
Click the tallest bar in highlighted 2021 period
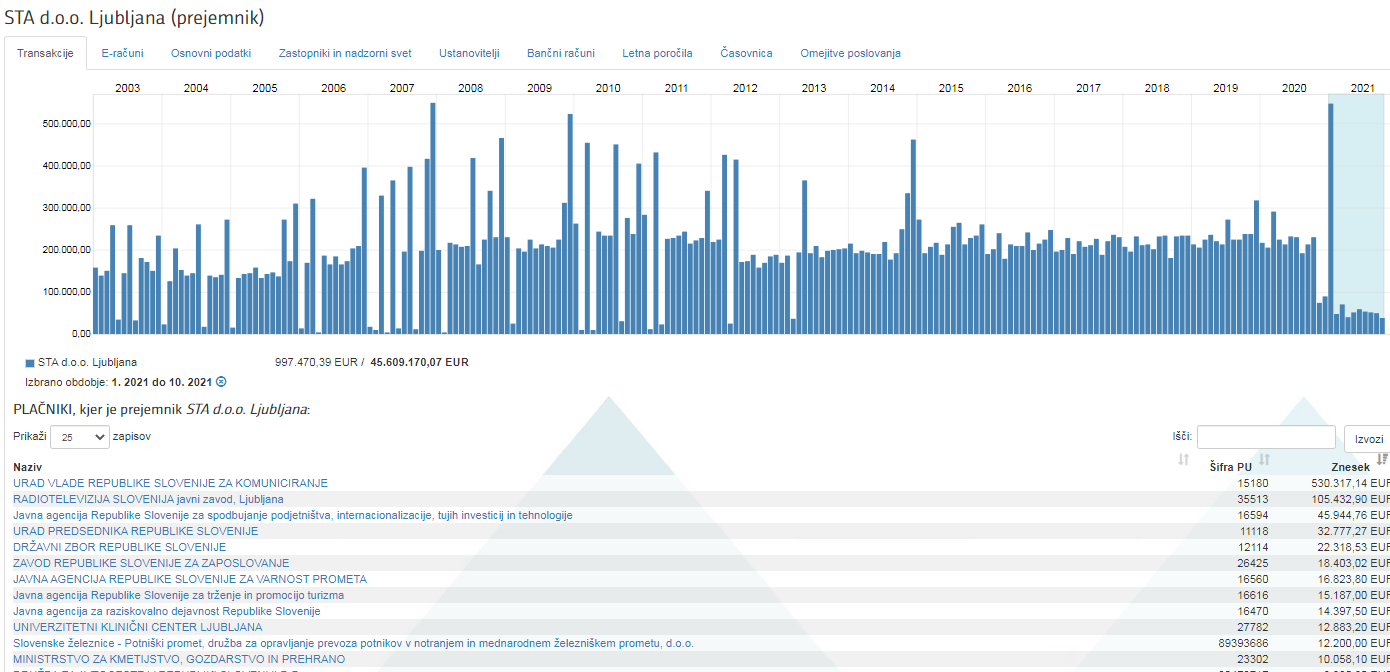[1331, 220]
